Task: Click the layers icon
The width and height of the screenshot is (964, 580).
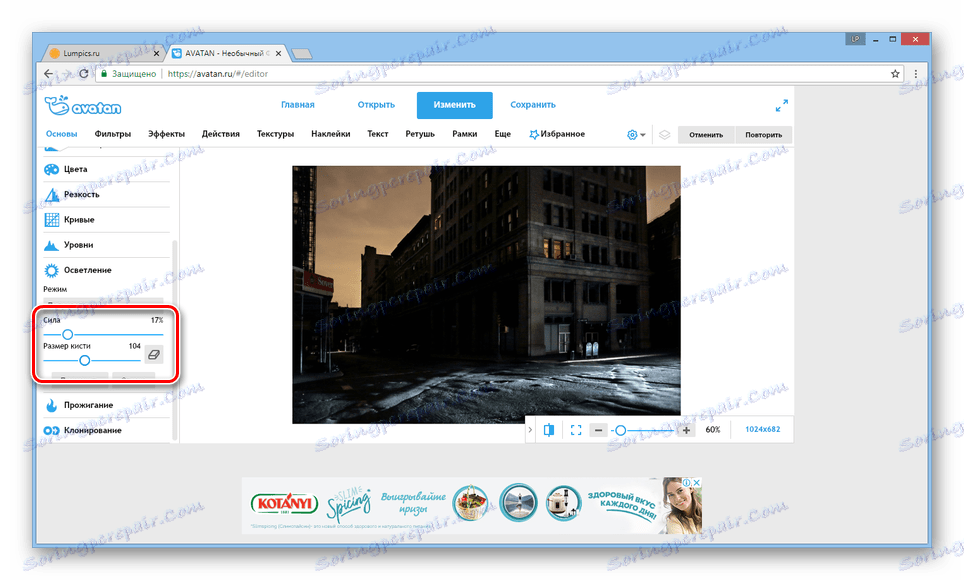Action: pos(664,135)
